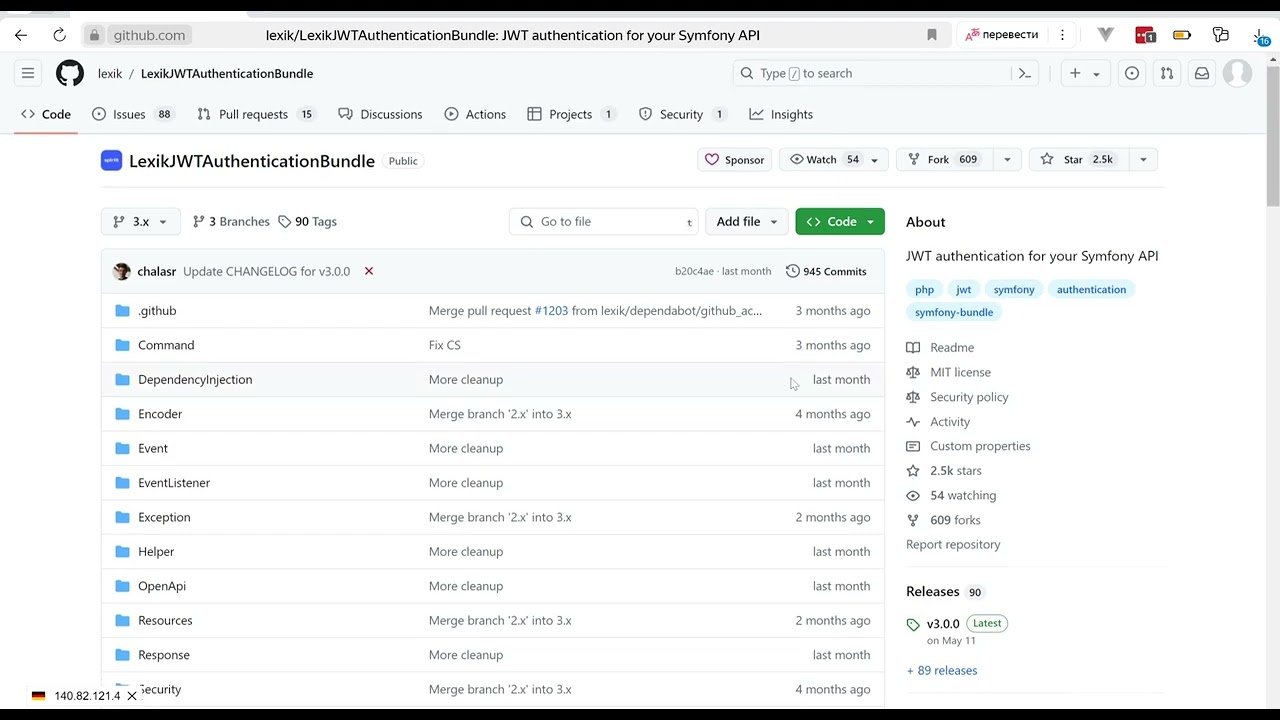
Task: Open commit hash b20c4ae
Action: point(694,271)
